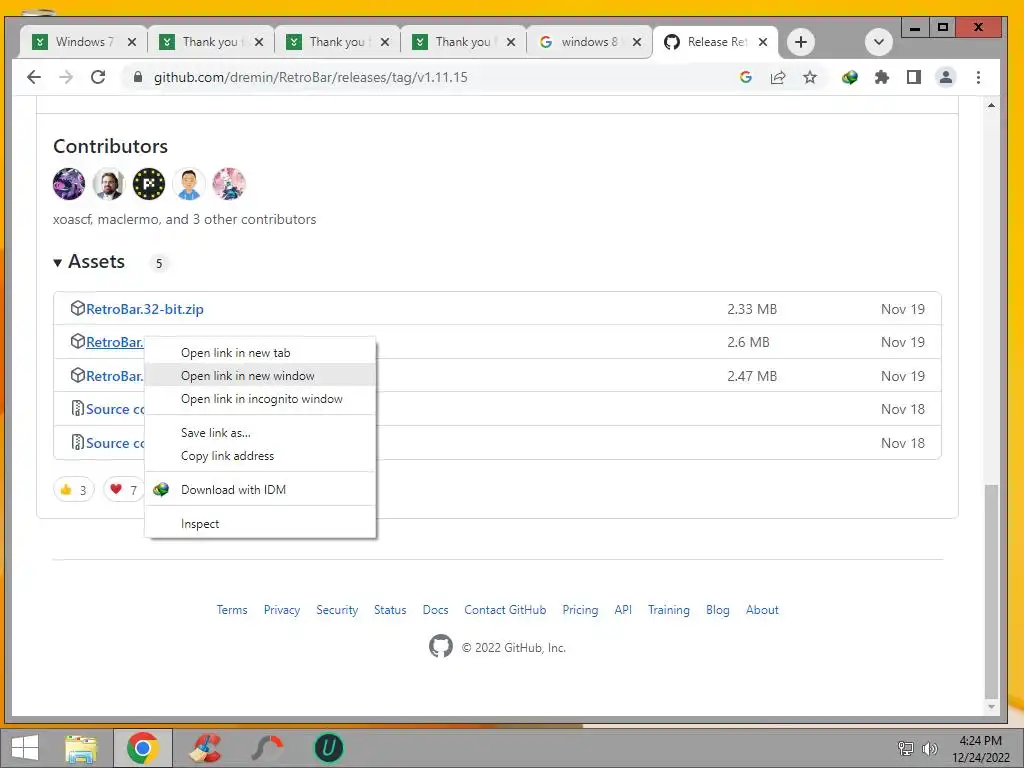1024x768 pixels.
Task: Open the Chrome profile avatar
Action: 946,78
